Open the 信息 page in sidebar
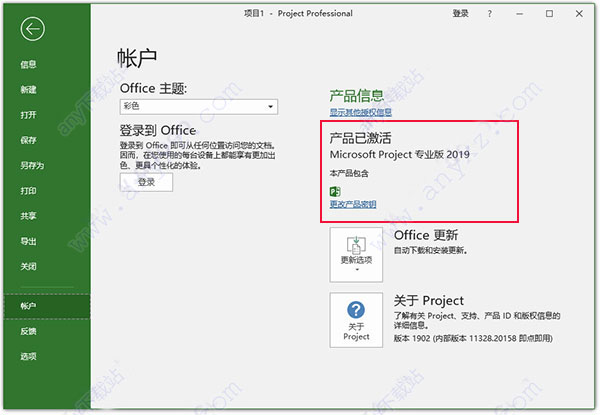The height and width of the screenshot is (415, 600). (28, 64)
